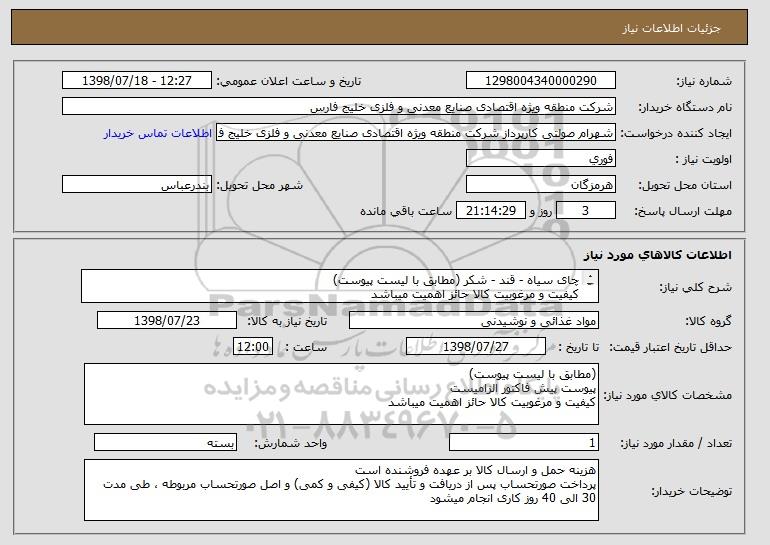The height and width of the screenshot is (545, 770).
Task: Click the label ساعت باقی مانده
Action: pos(406,211)
